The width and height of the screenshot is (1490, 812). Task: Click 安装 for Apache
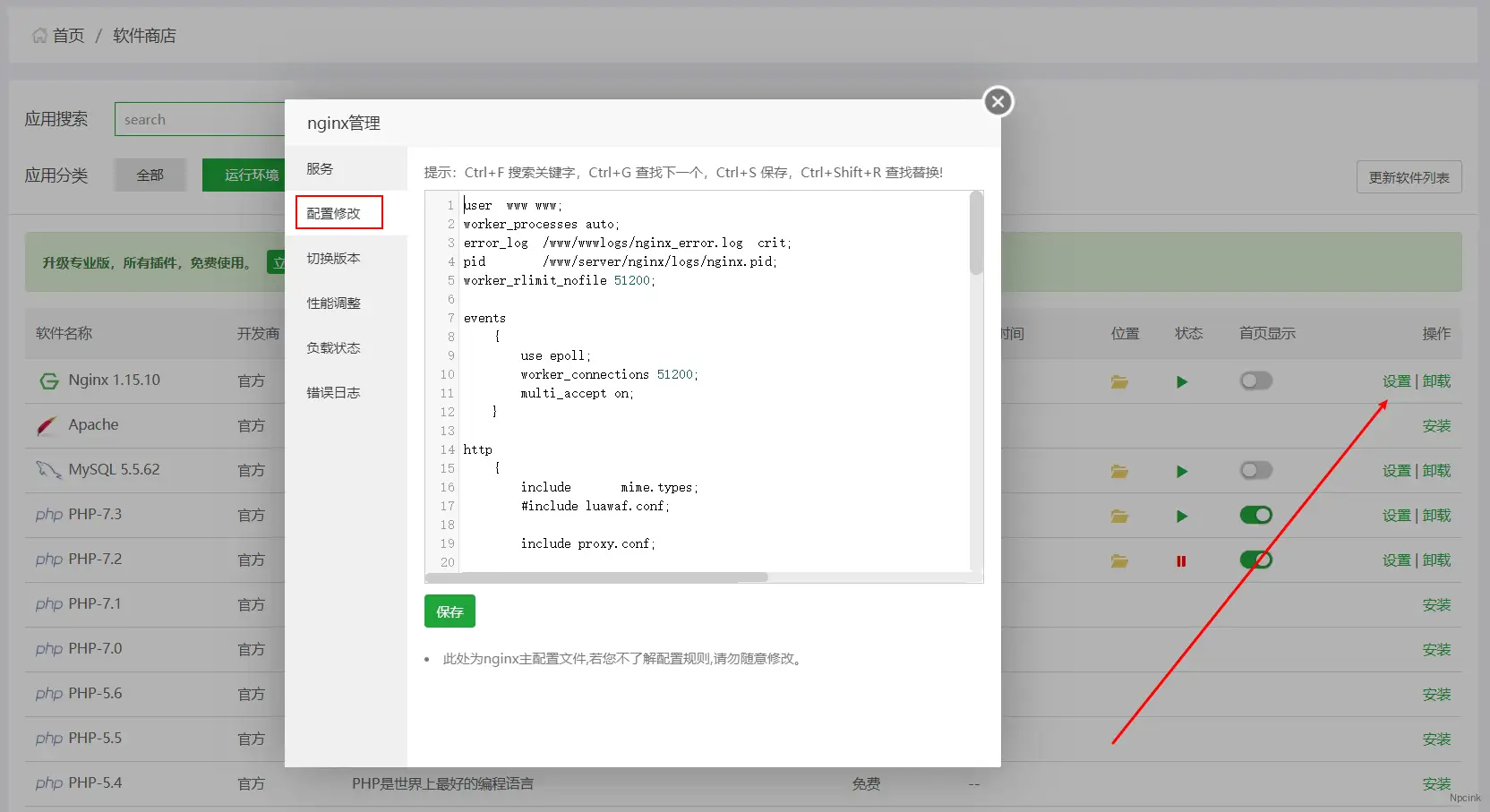(1436, 426)
